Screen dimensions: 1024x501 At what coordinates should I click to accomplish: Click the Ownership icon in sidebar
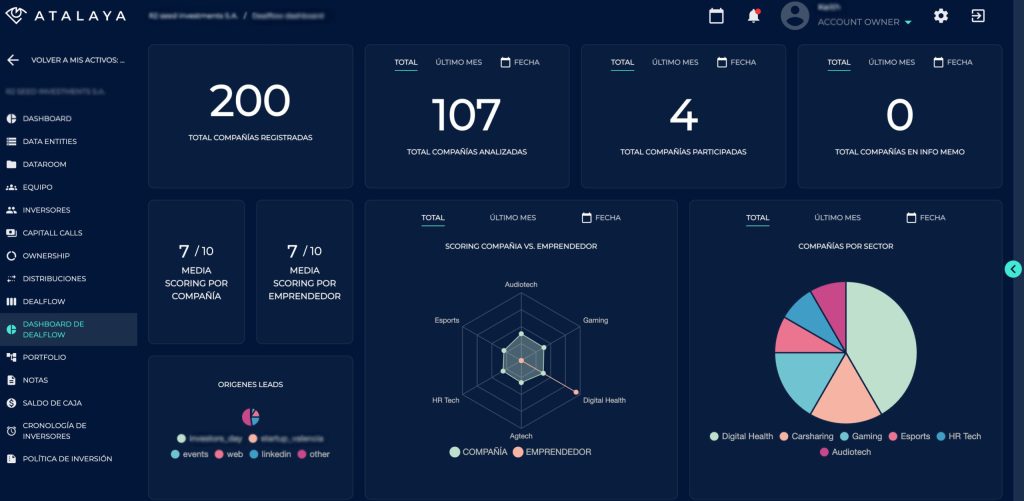12,256
